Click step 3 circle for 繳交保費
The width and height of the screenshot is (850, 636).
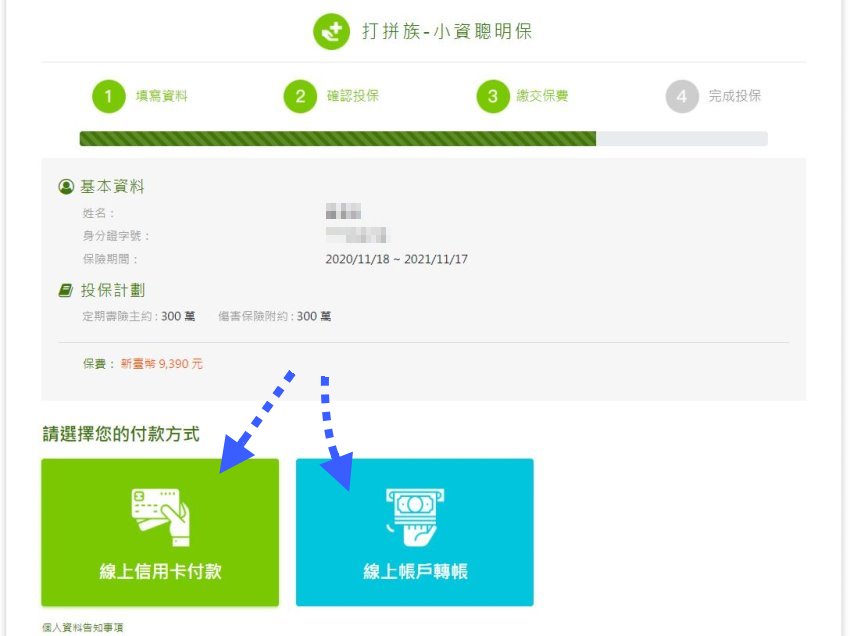tap(492, 97)
